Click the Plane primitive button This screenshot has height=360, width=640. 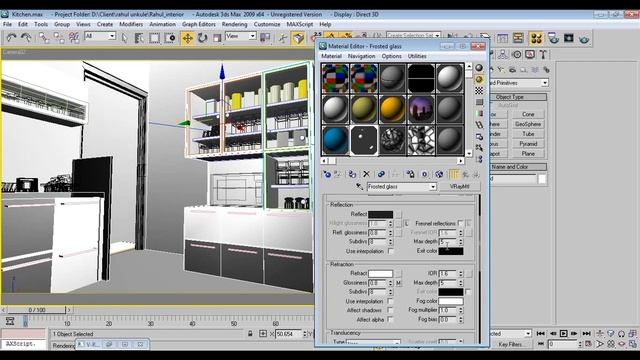pyautogui.click(x=528, y=153)
